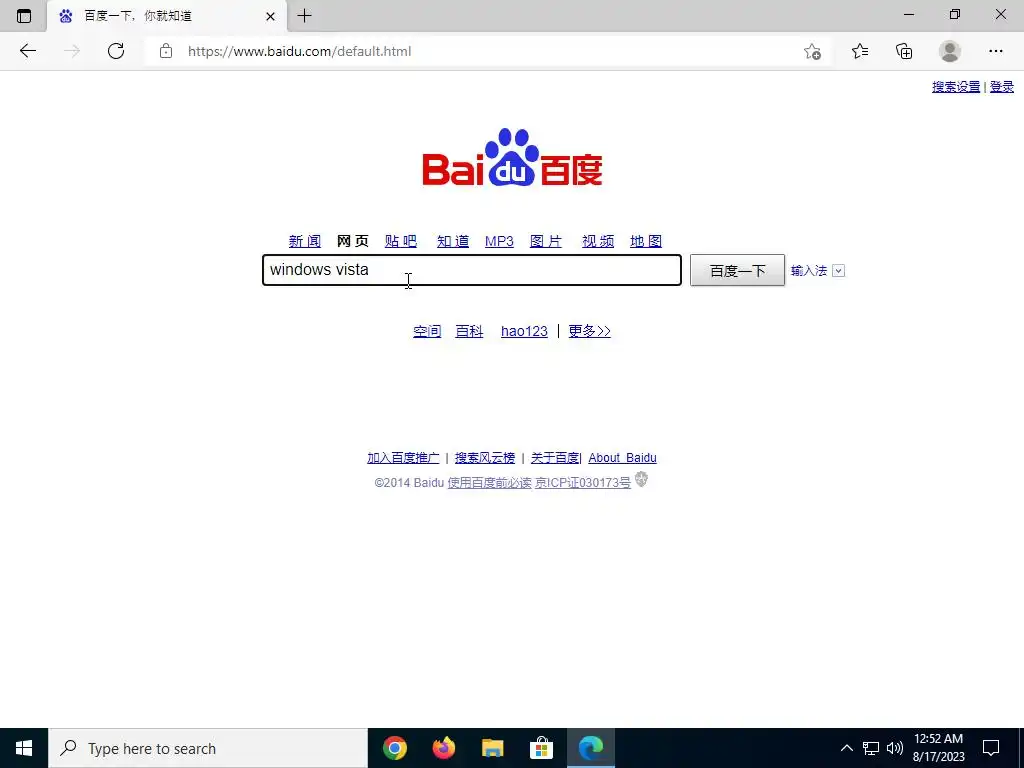Open the Collections icon
Viewport: 1024px width, 768px height.
(904, 51)
